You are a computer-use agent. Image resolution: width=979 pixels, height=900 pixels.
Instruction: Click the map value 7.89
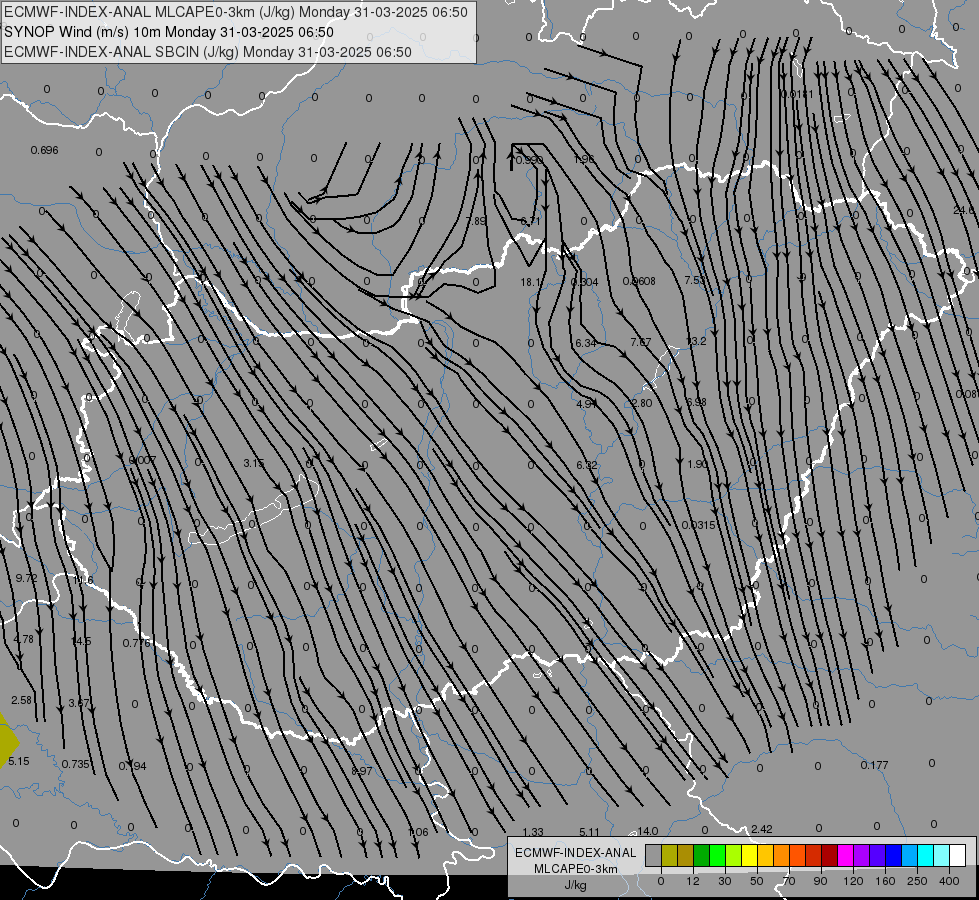tap(476, 221)
